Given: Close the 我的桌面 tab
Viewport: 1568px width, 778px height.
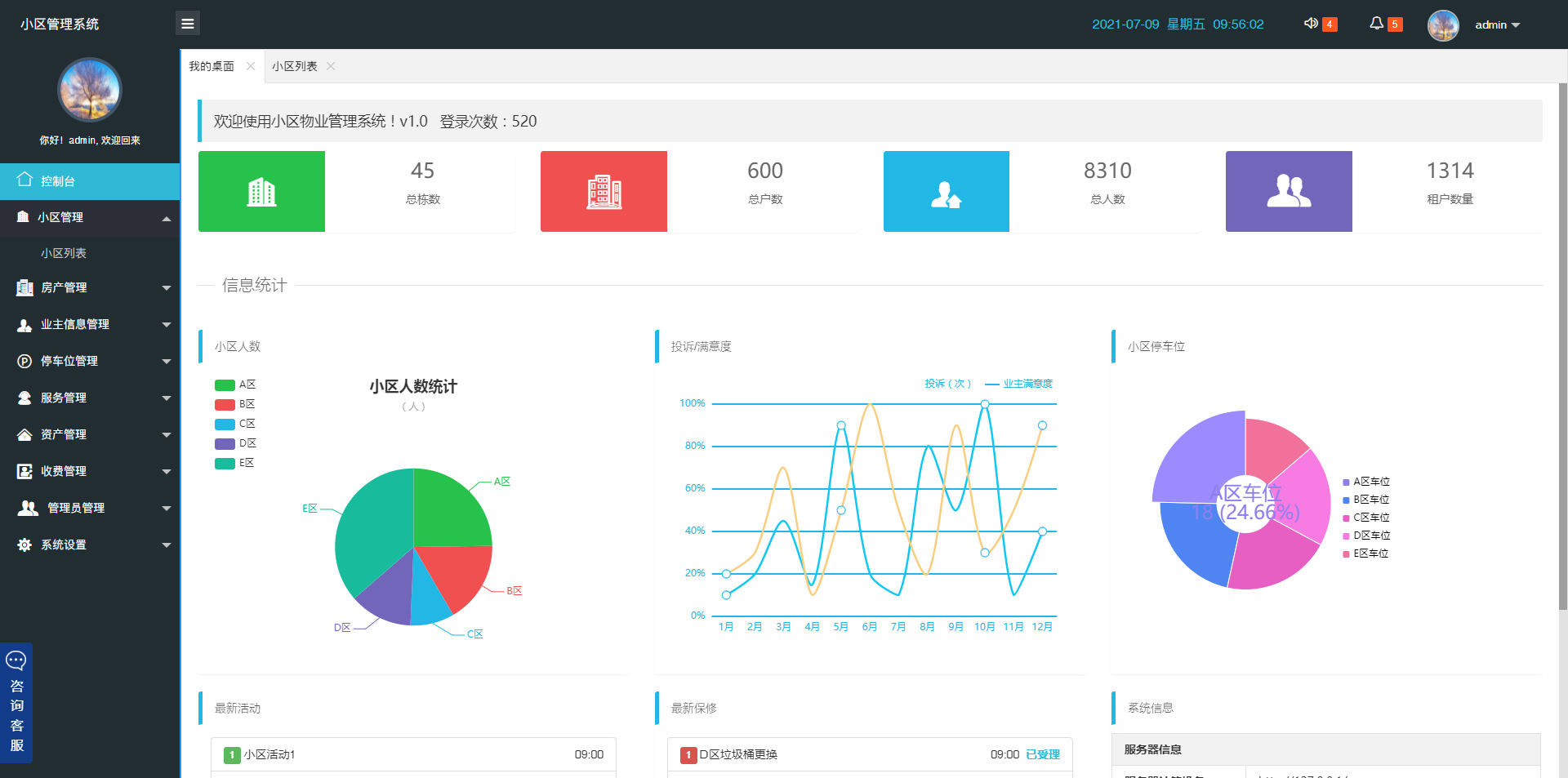Looking at the screenshot, I should click(251, 66).
